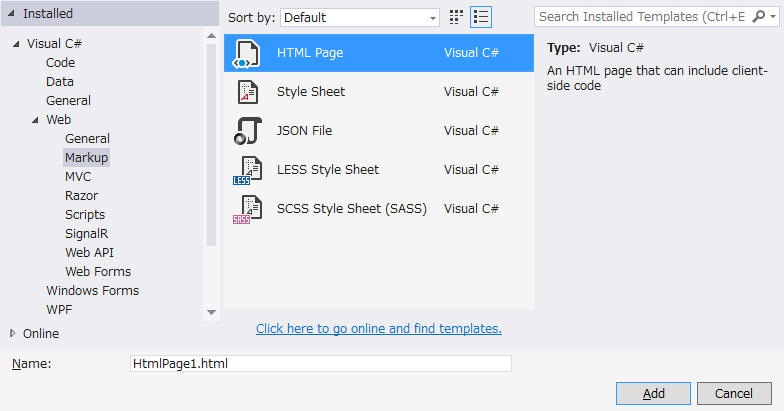
Task: Select the SignalR category
Action: [86, 234]
